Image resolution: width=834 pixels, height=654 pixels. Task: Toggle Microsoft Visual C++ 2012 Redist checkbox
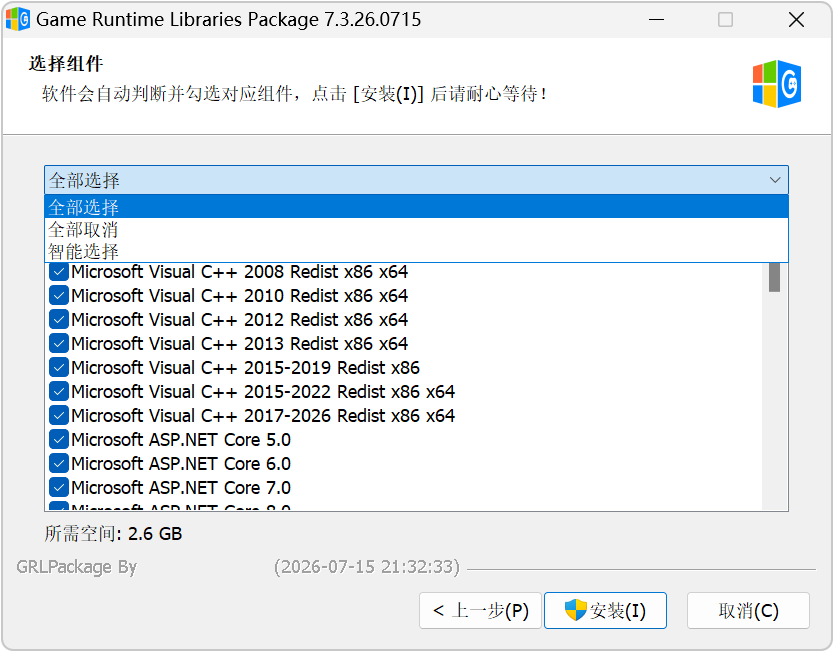coord(59,320)
